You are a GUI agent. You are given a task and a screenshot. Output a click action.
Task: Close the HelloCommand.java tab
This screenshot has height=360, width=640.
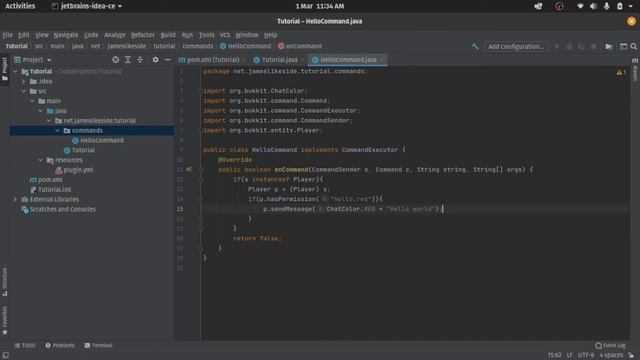point(382,60)
